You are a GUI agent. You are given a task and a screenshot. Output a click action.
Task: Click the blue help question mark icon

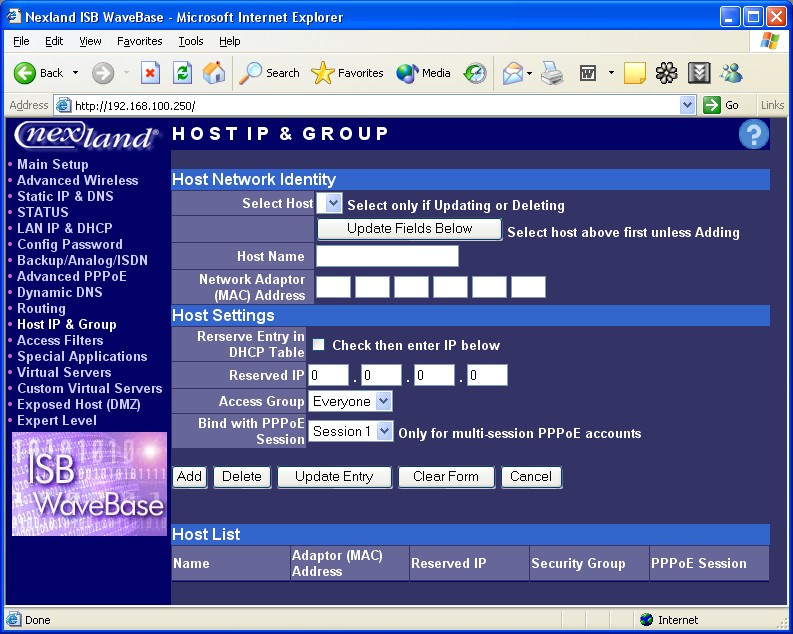coord(754,134)
